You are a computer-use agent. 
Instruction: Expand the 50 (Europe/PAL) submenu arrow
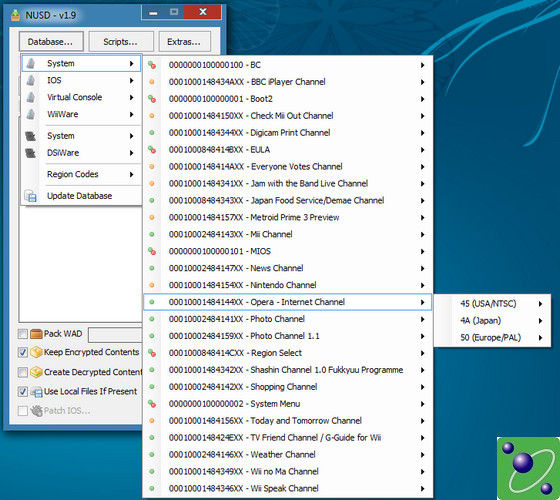click(540, 338)
